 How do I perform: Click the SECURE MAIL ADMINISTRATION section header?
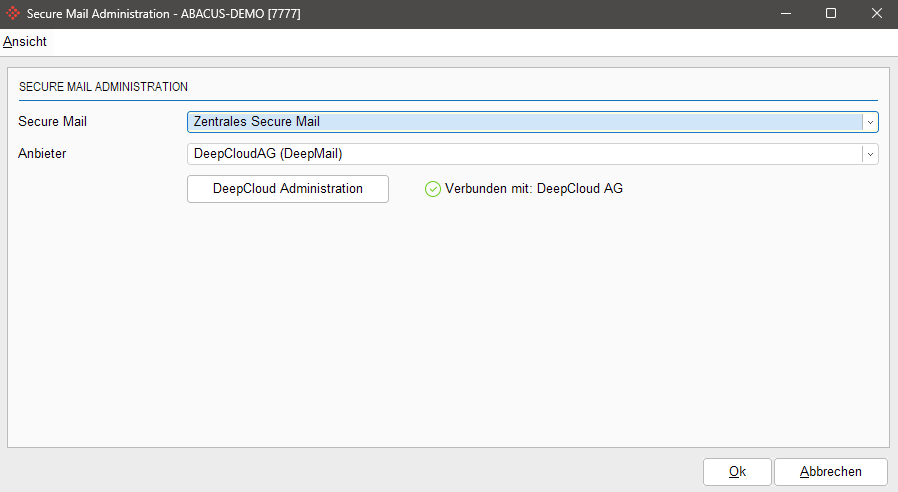tap(104, 87)
